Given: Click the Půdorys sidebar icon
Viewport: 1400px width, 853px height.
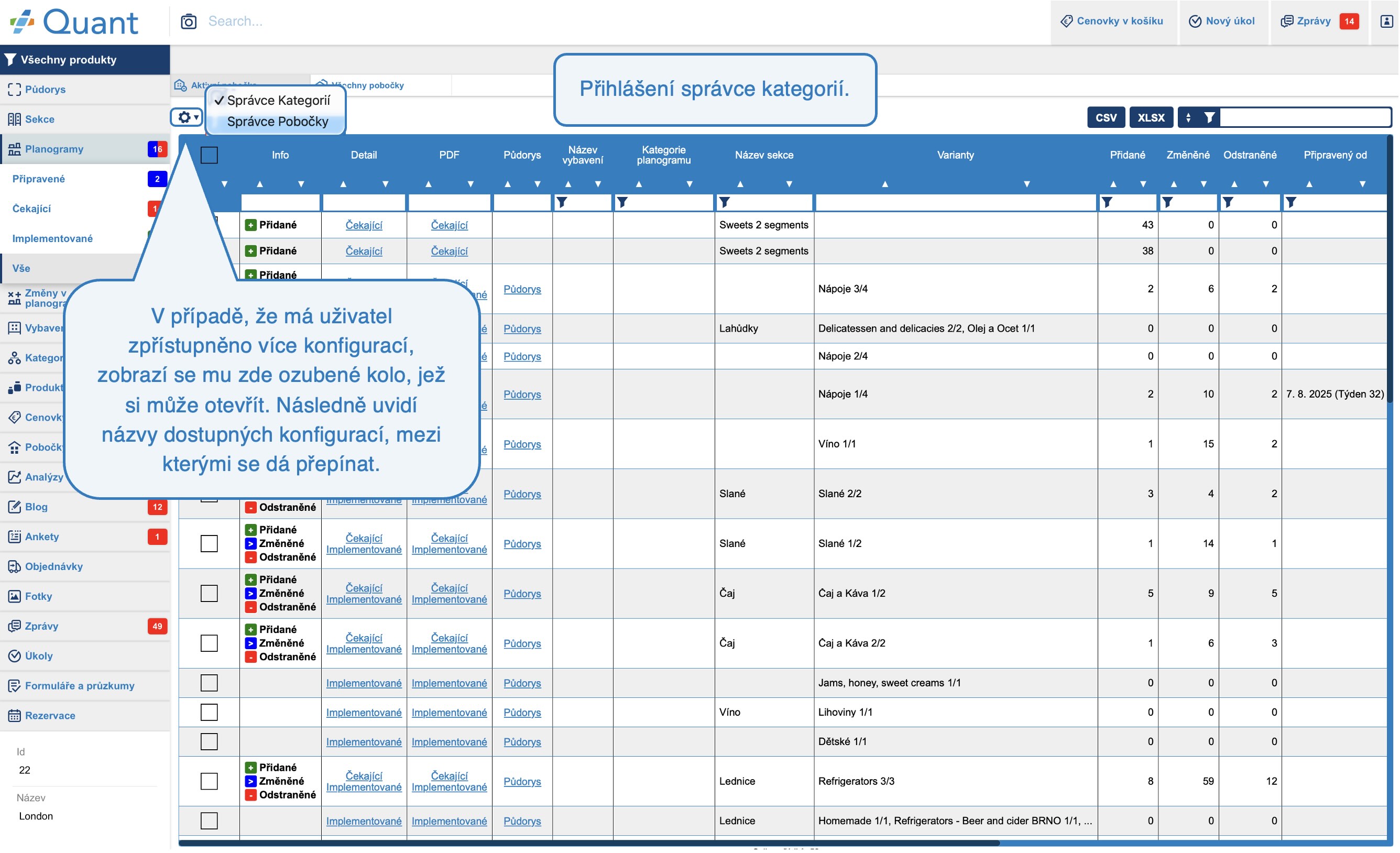Looking at the screenshot, I should [x=14, y=89].
